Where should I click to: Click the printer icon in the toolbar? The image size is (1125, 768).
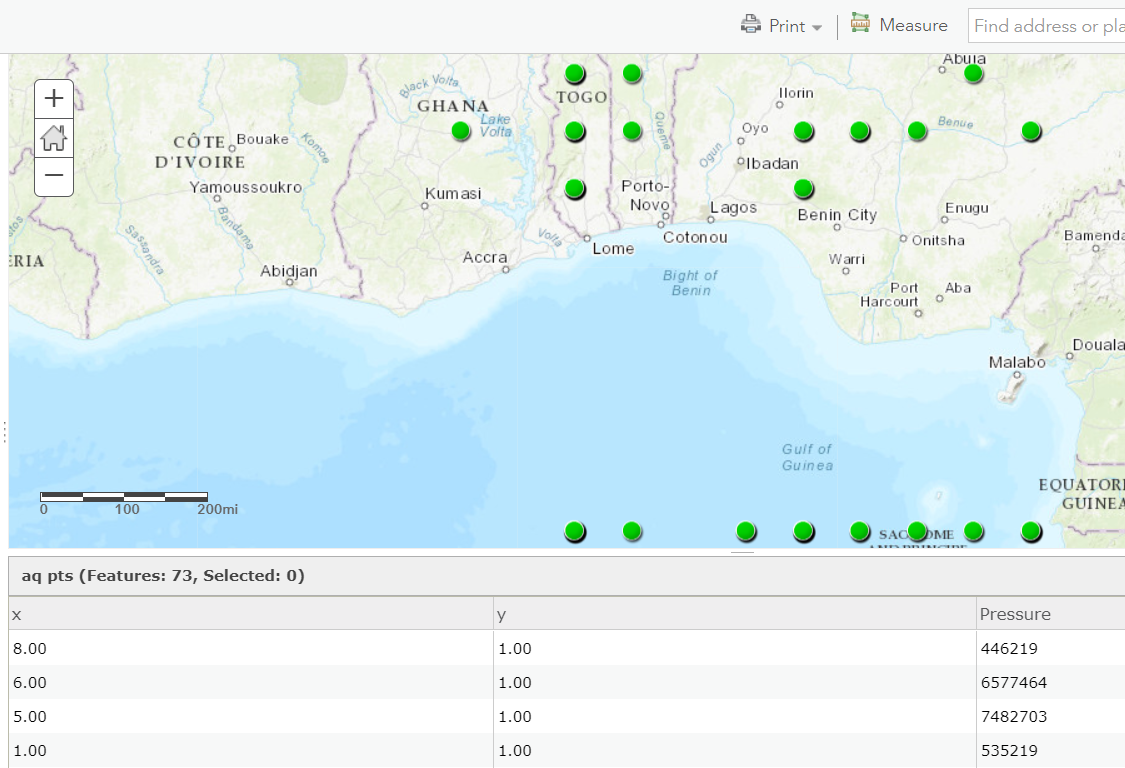click(x=751, y=25)
